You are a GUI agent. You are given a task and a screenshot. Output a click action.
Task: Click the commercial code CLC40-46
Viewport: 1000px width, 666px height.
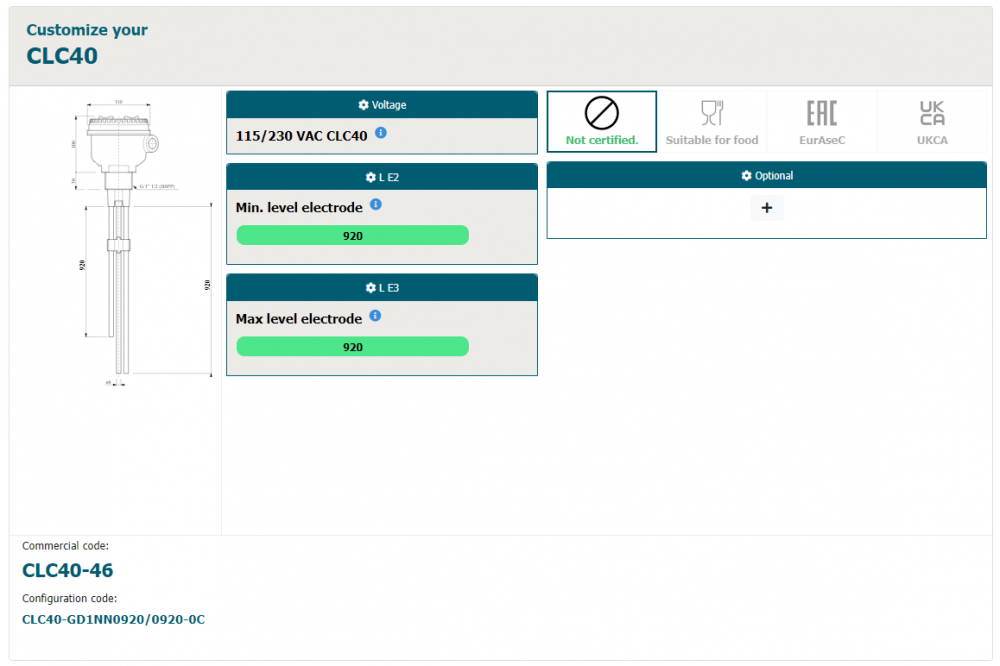pyautogui.click(x=68, y=571)
